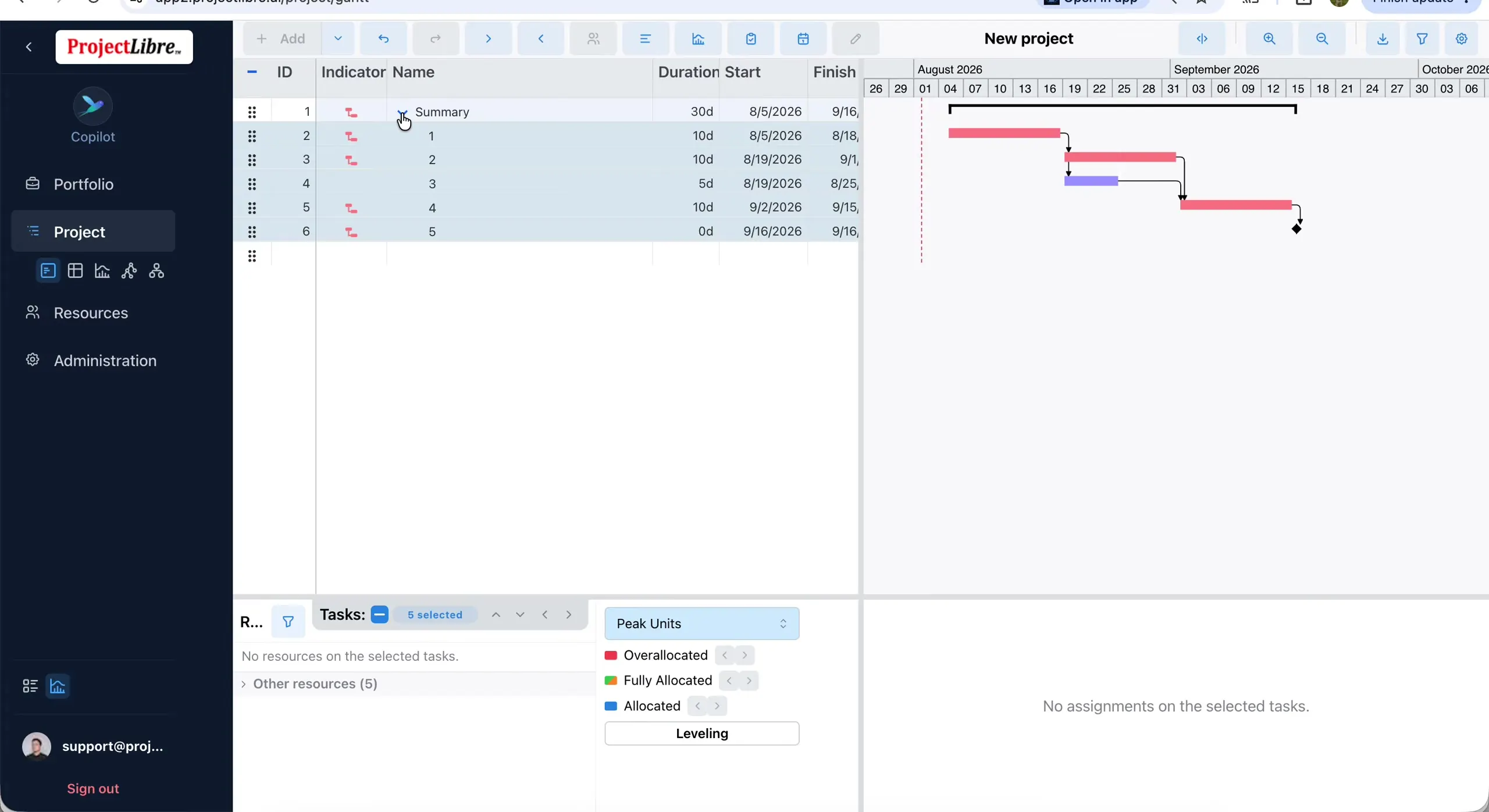
Task: Open the settings gear in top toolbar
Action: 1461,39
